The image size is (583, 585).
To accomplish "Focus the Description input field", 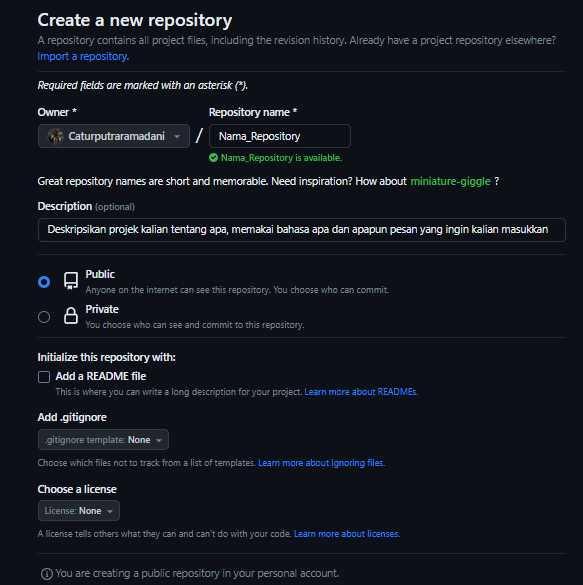I will pos(302,230).
